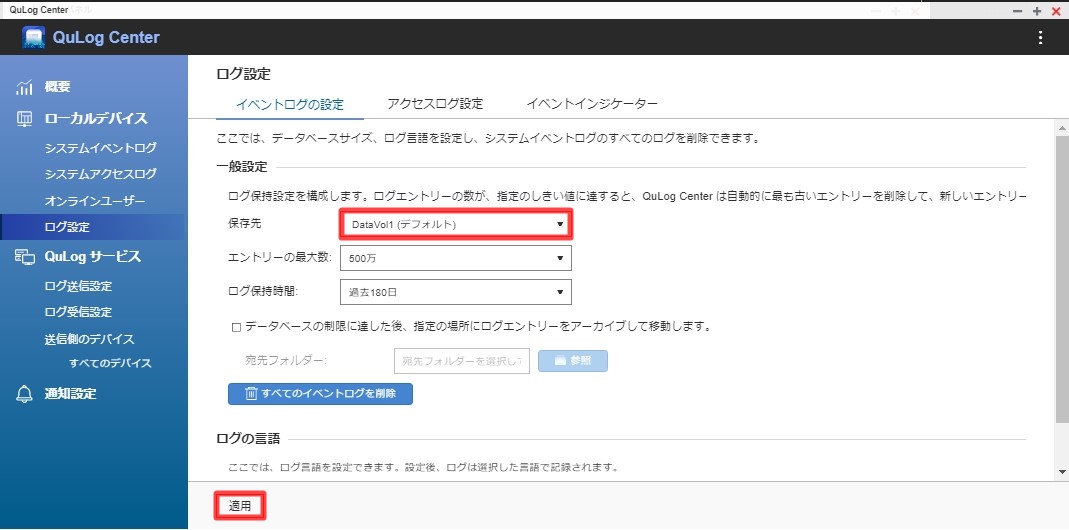Click the 適用 apply button
This screenshot has height=530, width=1069.
click(x=240, y=506)
